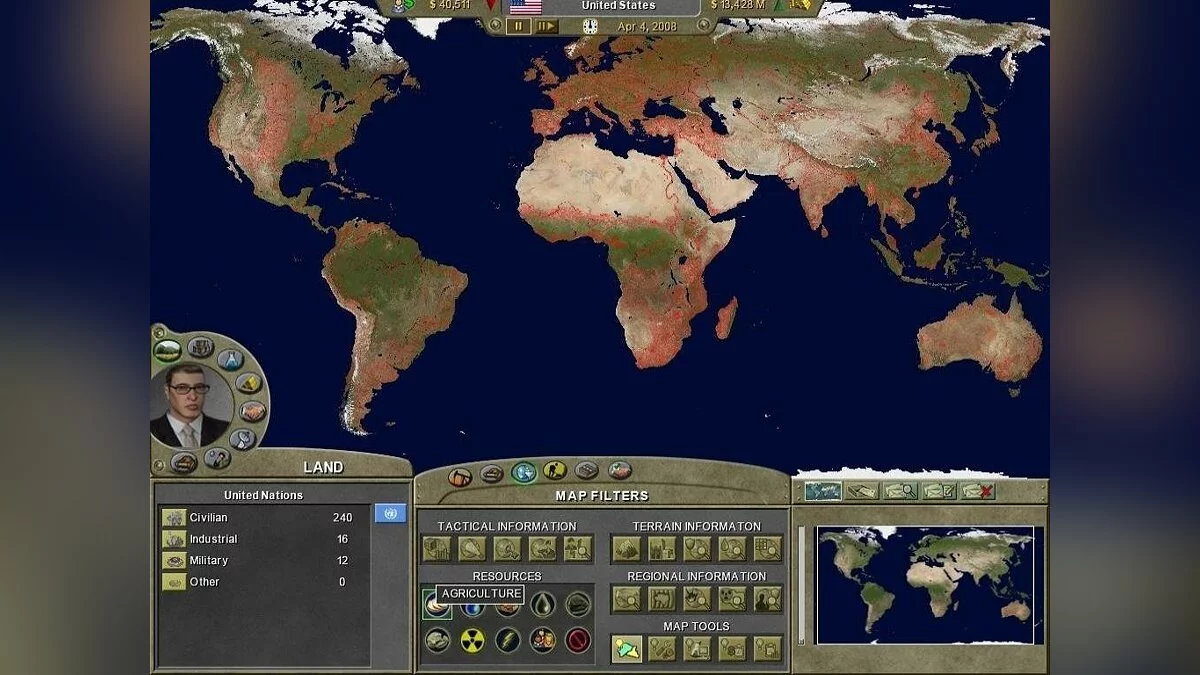The height and width of the screenshot is (675, 1200).
Task: Toggle the grey ore rock resource filter
Action: pyautogui.click(x=437, y=640)
